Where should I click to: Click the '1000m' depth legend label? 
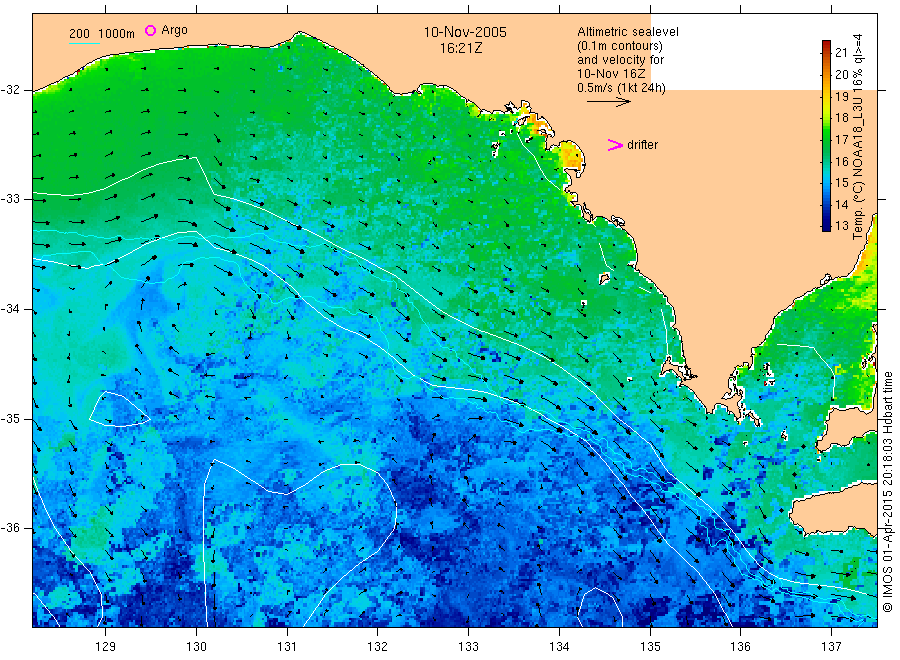pos(117,34)
